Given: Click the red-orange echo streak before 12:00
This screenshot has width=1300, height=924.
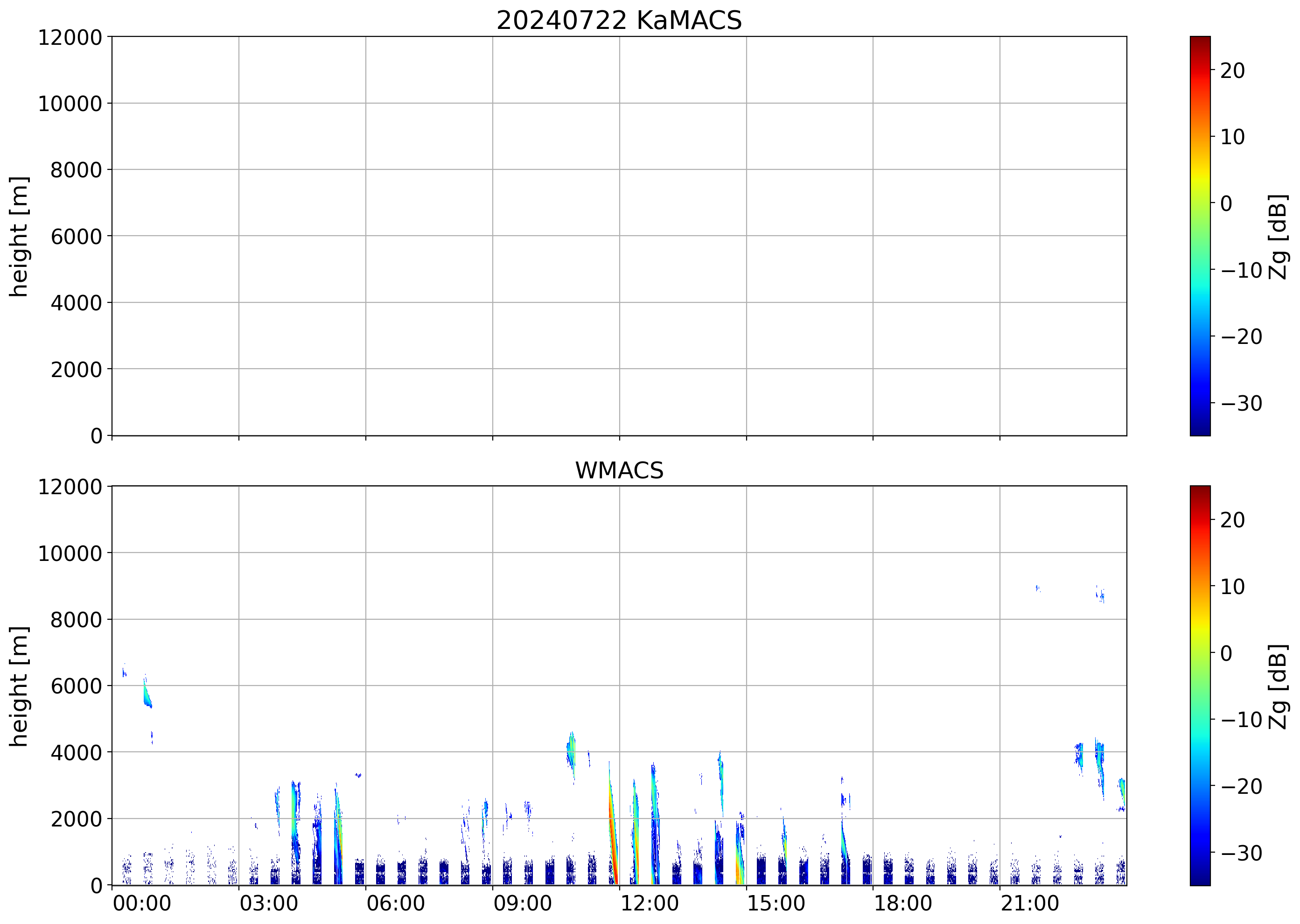Looking at the screenshot, I should coord(612,831).
